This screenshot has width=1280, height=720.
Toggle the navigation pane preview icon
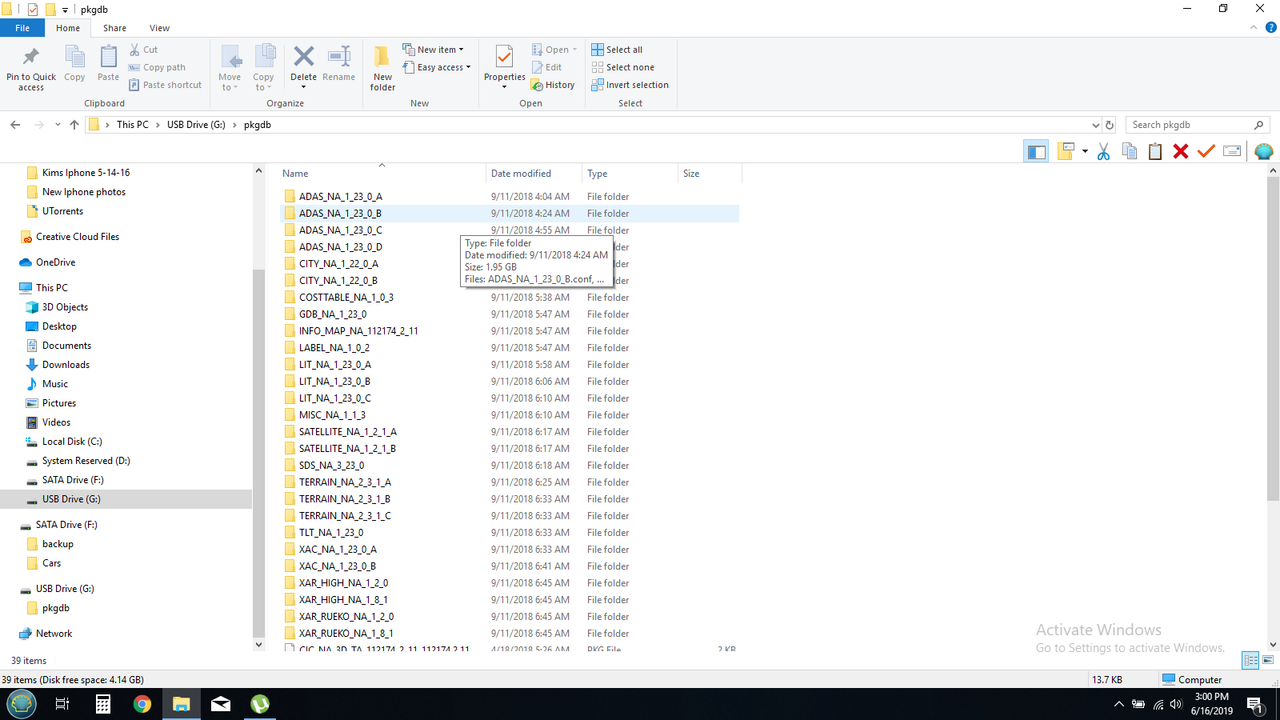coord(1036,151)
